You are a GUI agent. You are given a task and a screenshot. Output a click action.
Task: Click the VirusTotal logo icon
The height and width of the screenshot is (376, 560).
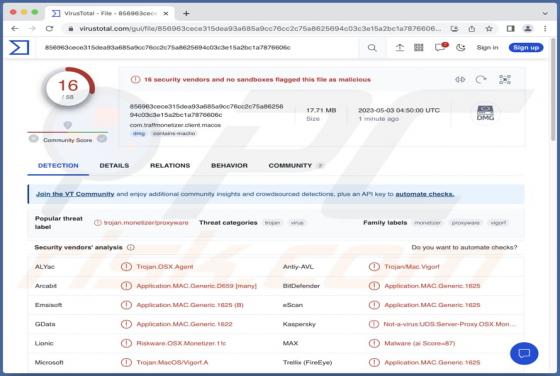19,47
